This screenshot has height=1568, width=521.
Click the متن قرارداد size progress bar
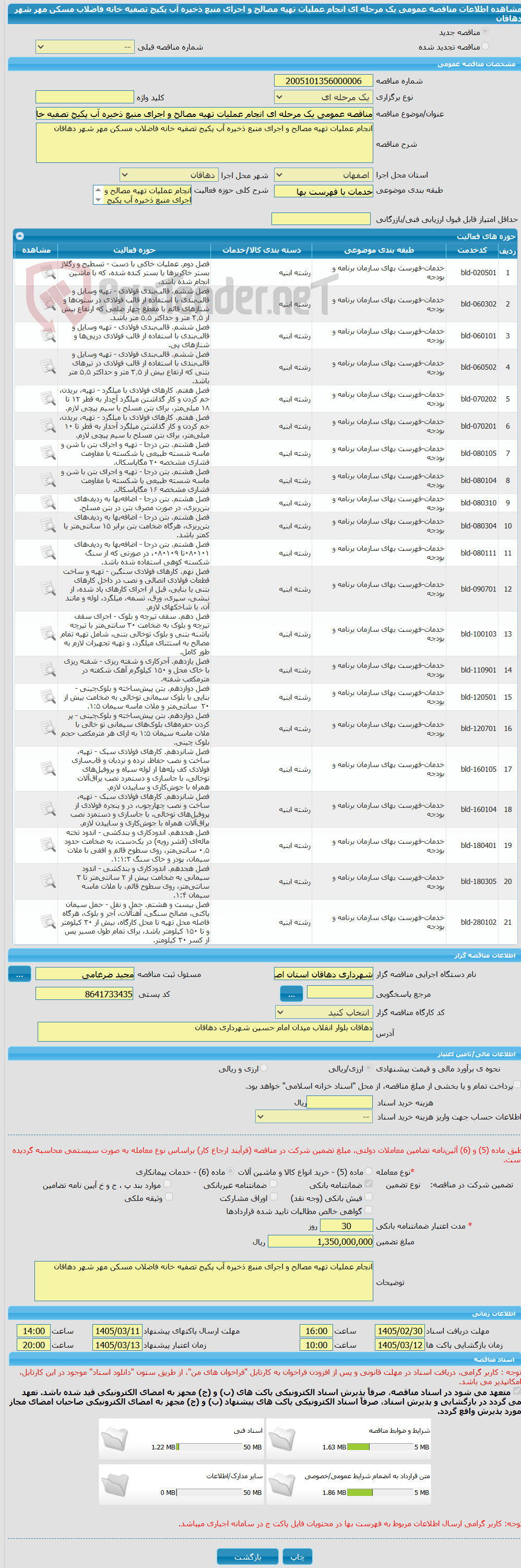pos(380,1492)
